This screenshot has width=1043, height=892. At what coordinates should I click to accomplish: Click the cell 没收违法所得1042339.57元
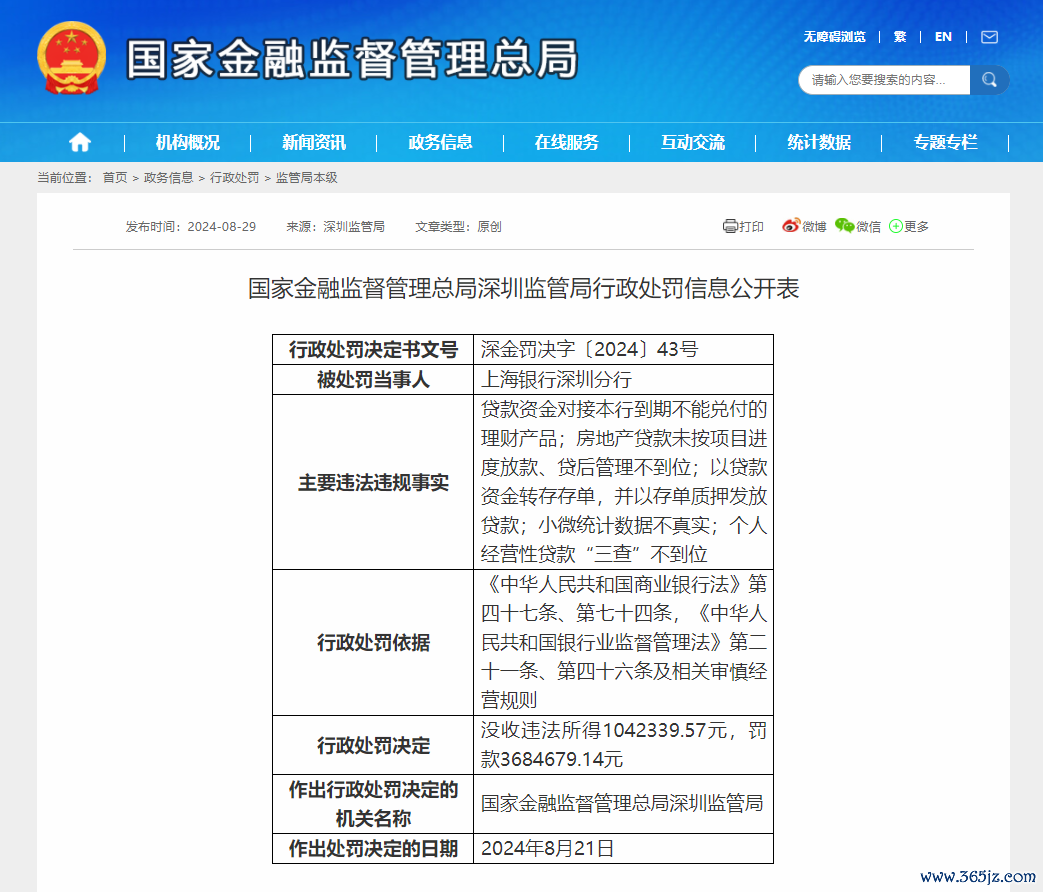click(x=623, y=745)
